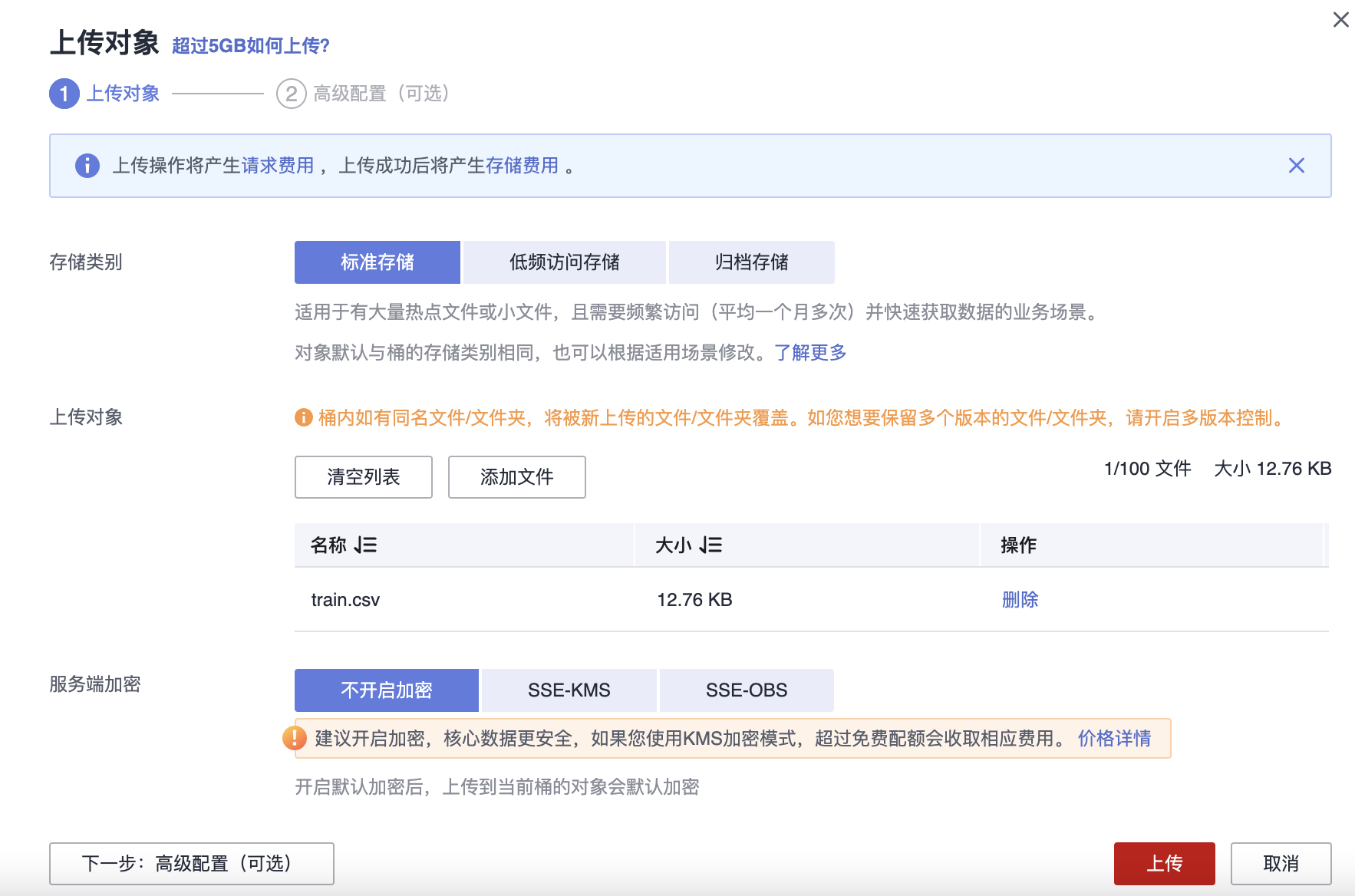Click the sort icon beside 大小

coord(711,545)
